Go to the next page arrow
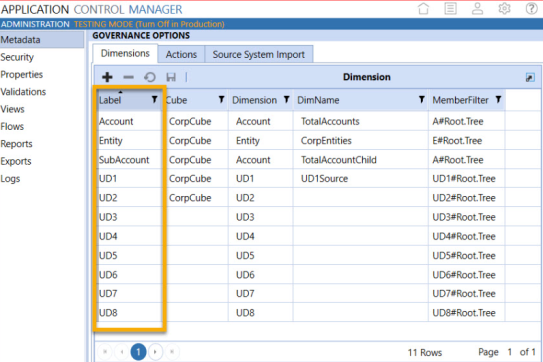This screenshot has height=362, width=543. pyautogui.click(x=155, y=352)
